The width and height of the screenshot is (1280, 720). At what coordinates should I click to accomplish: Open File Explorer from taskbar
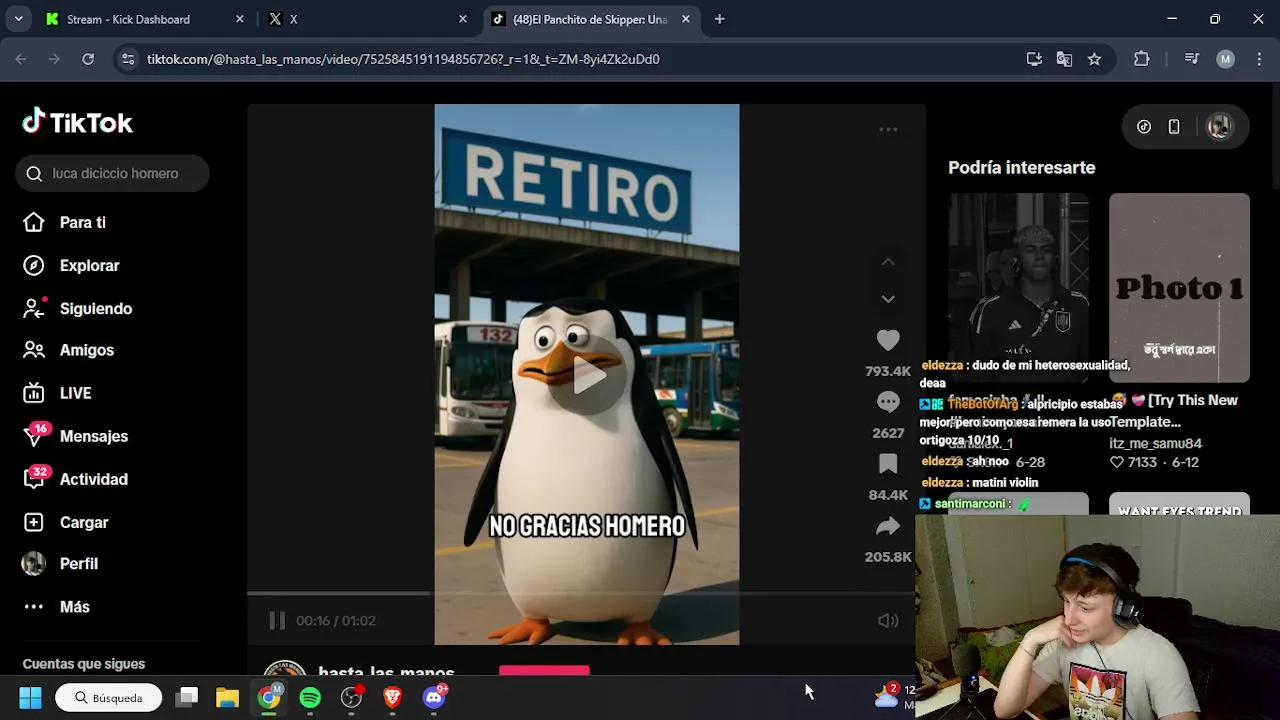coord(228,697)
